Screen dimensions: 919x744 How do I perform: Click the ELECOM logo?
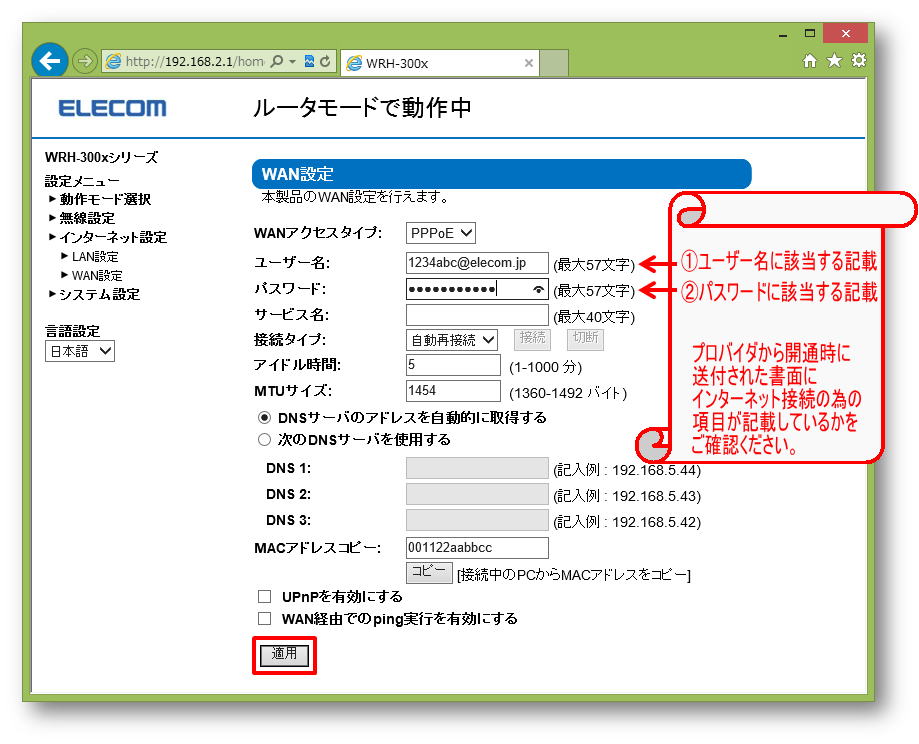(113, 108)
